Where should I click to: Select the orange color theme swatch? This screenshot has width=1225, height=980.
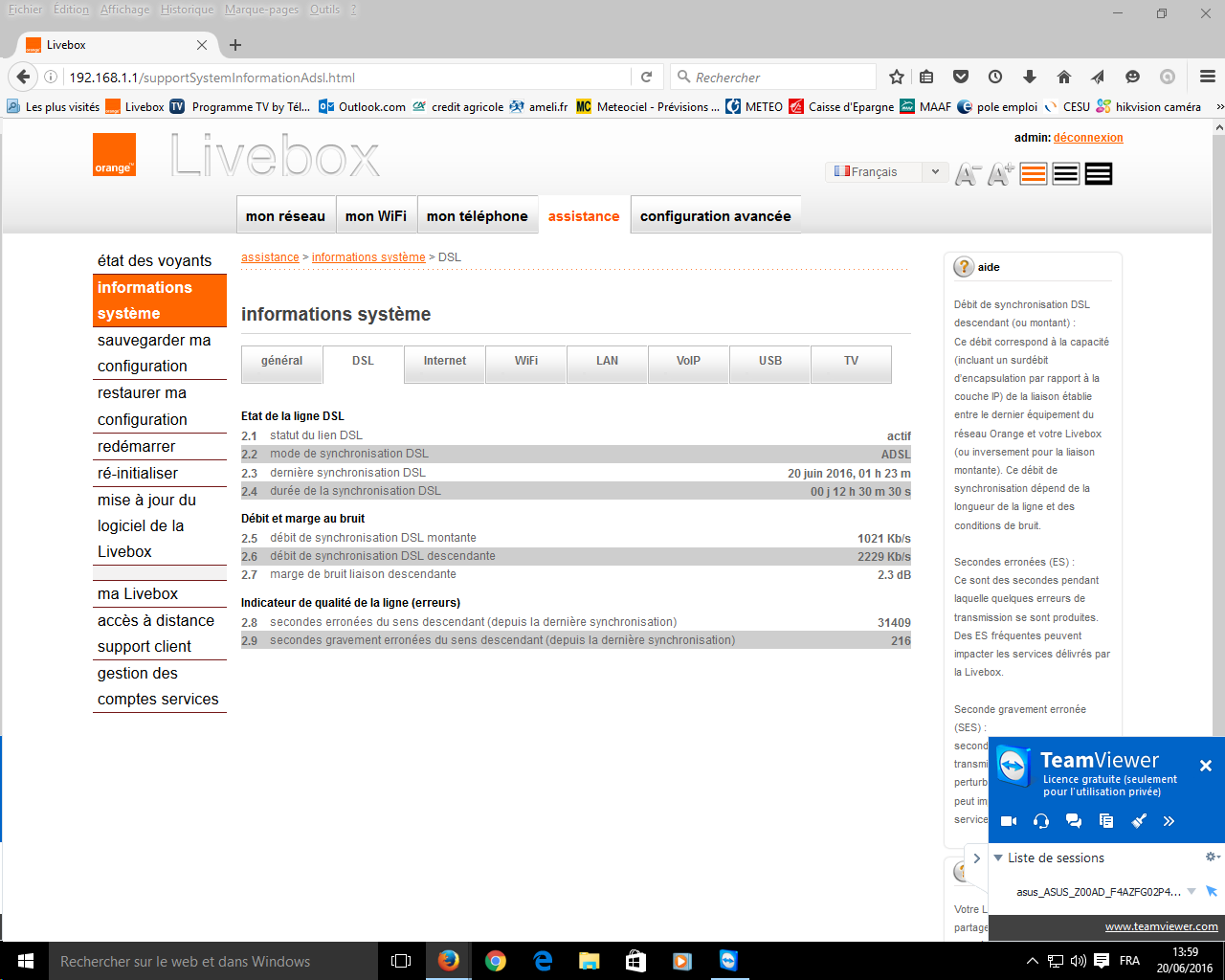point(1034,173)
